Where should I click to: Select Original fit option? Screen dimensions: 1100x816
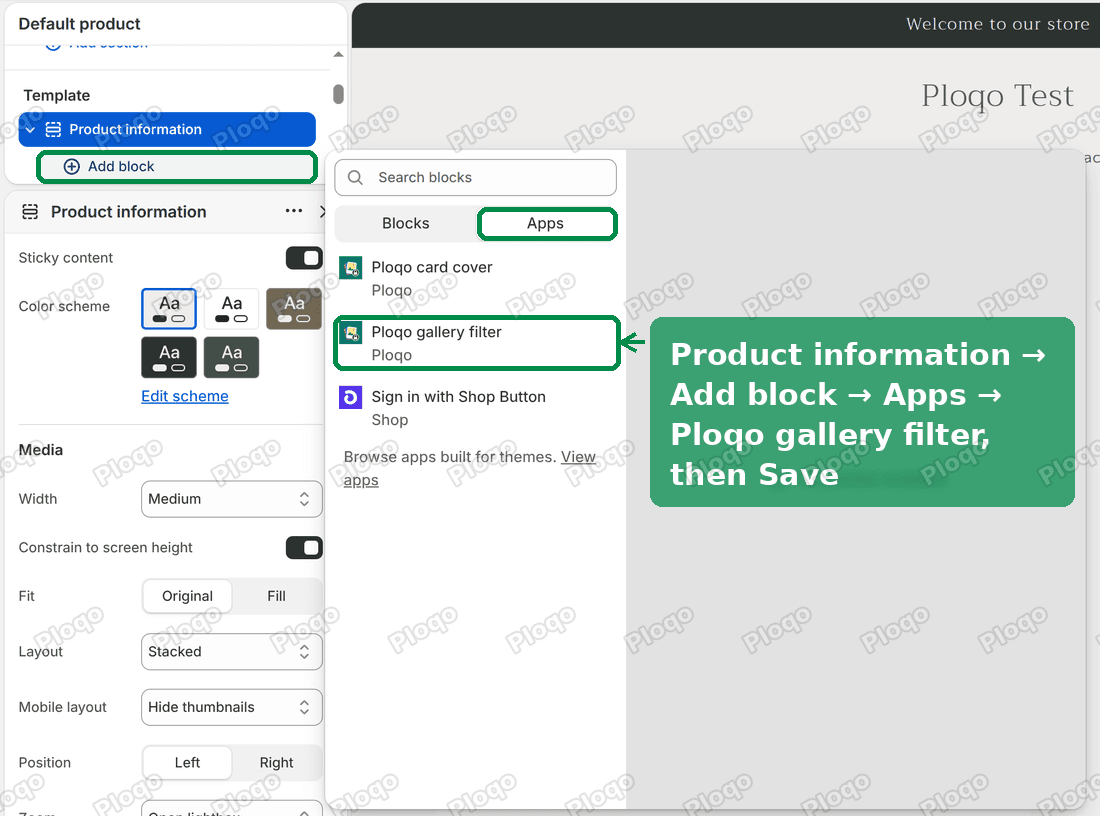[x=187, y=596]
